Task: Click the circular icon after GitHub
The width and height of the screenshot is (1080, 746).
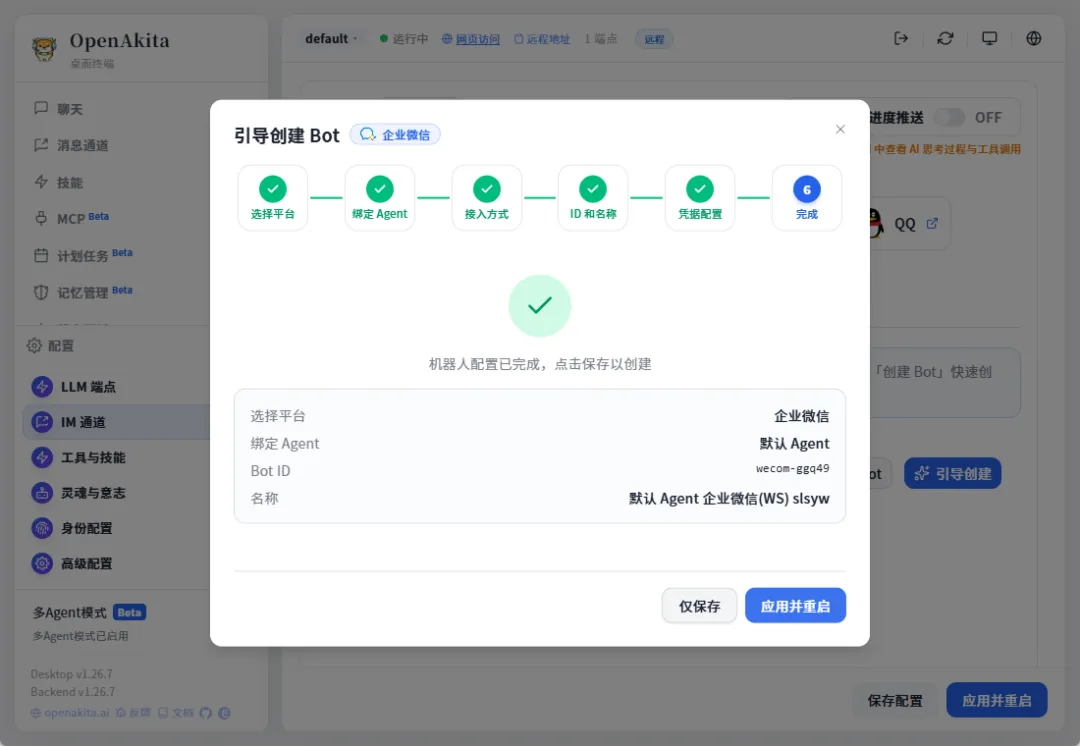Action: (x=225, y=713)
